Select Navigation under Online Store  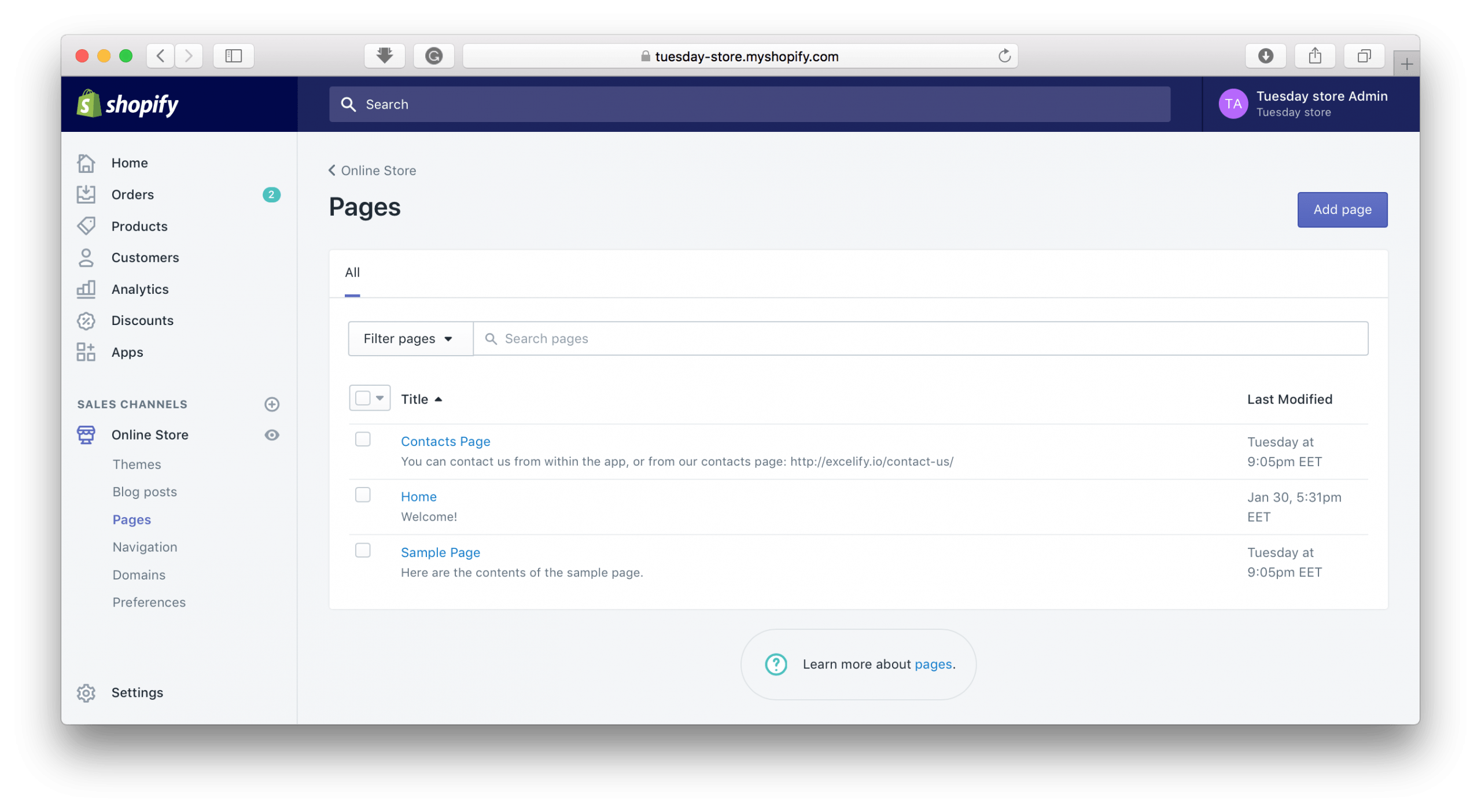145,547
